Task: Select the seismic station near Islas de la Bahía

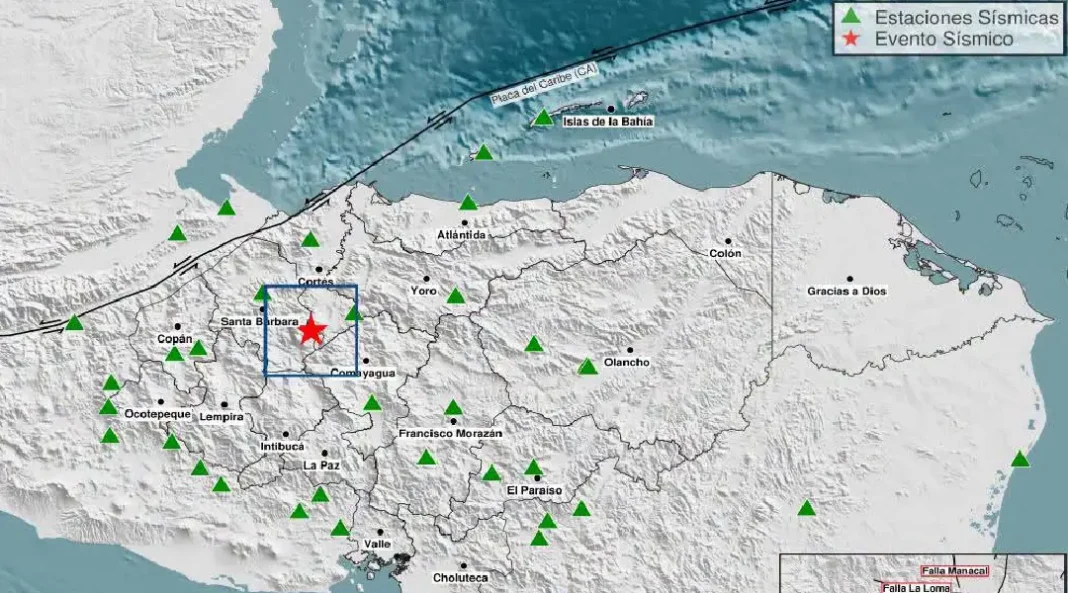Action: point(543,118)
